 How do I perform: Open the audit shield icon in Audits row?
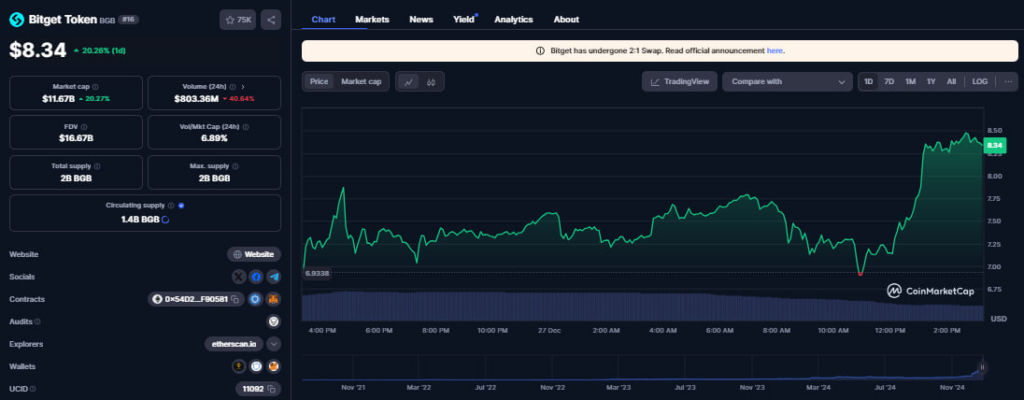274,322
